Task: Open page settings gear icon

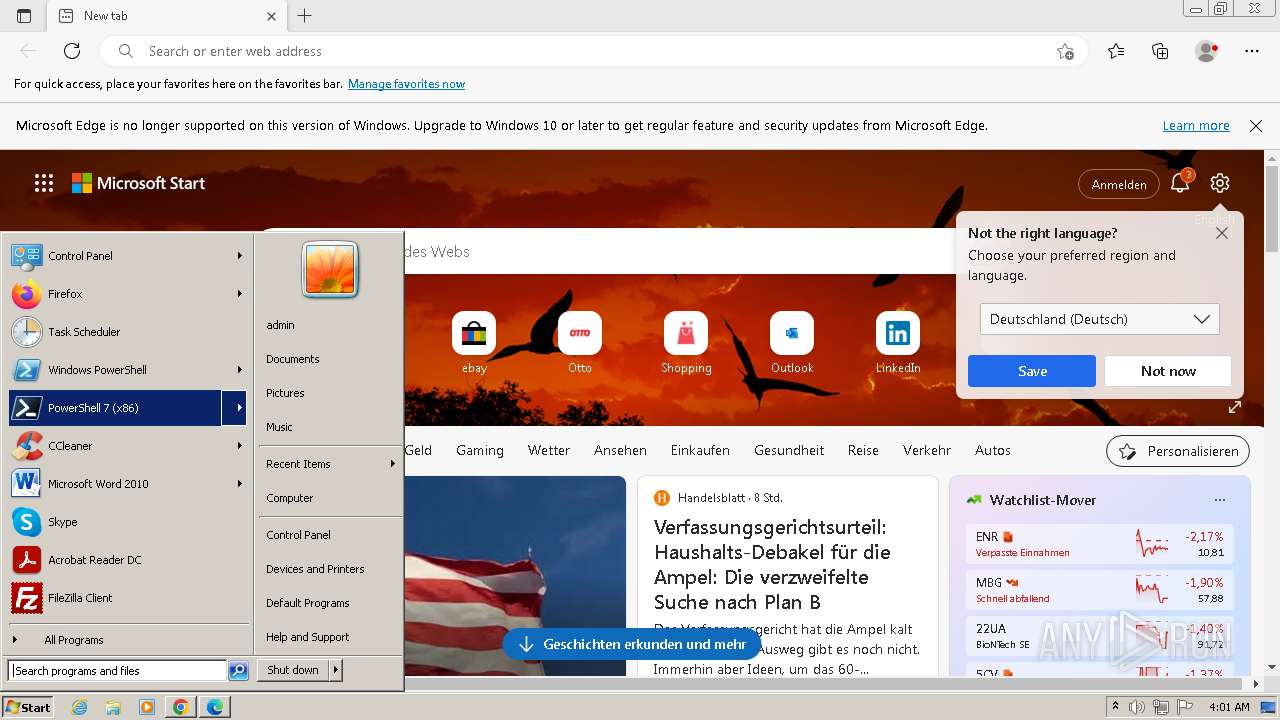Action: [1219, 183]
